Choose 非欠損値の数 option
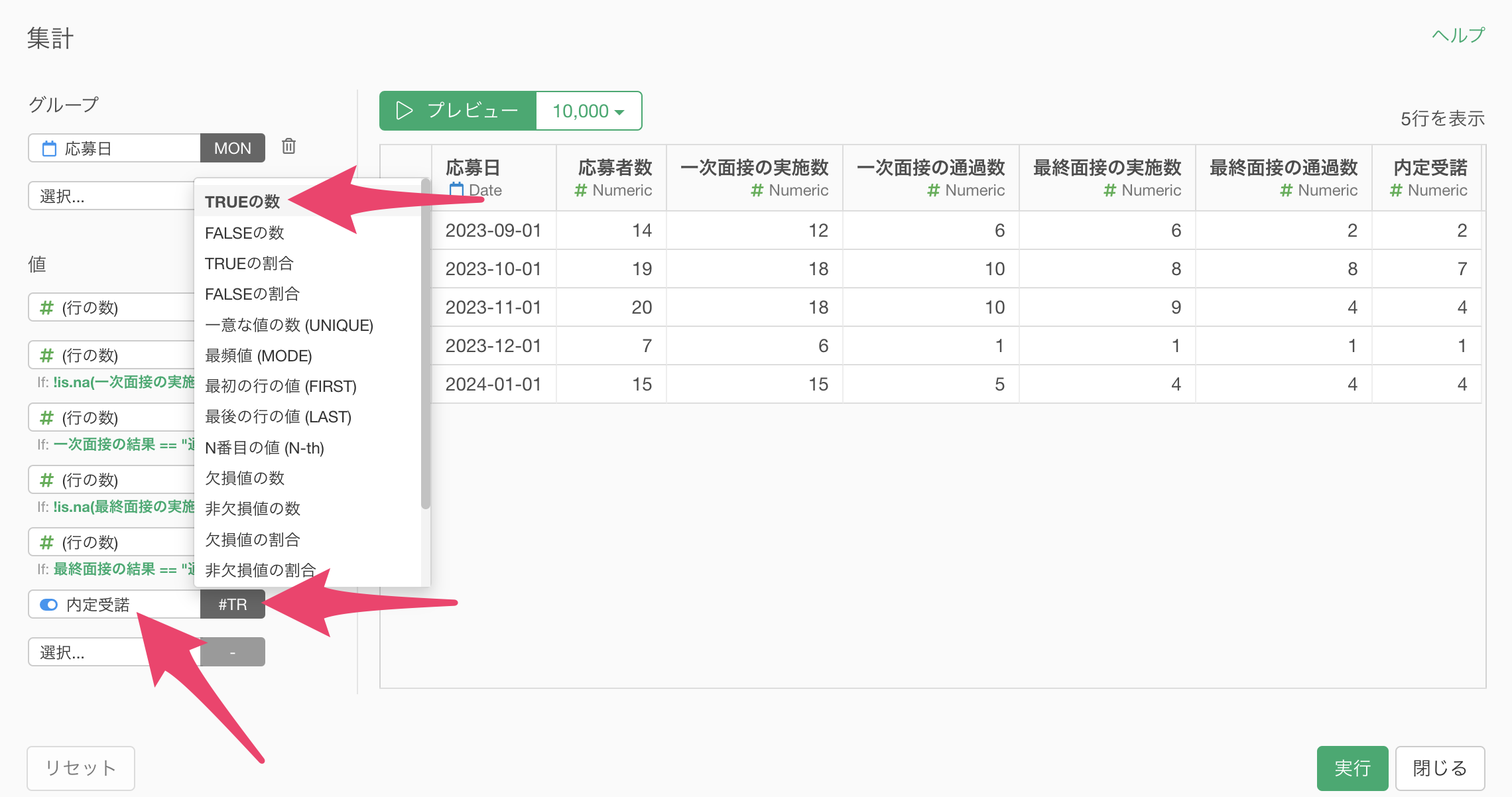 click(x=308, y=509)
